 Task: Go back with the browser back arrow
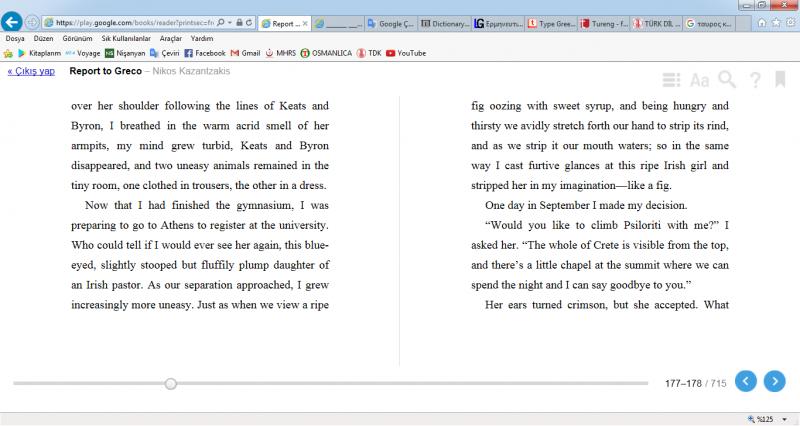tap(12, 22)
